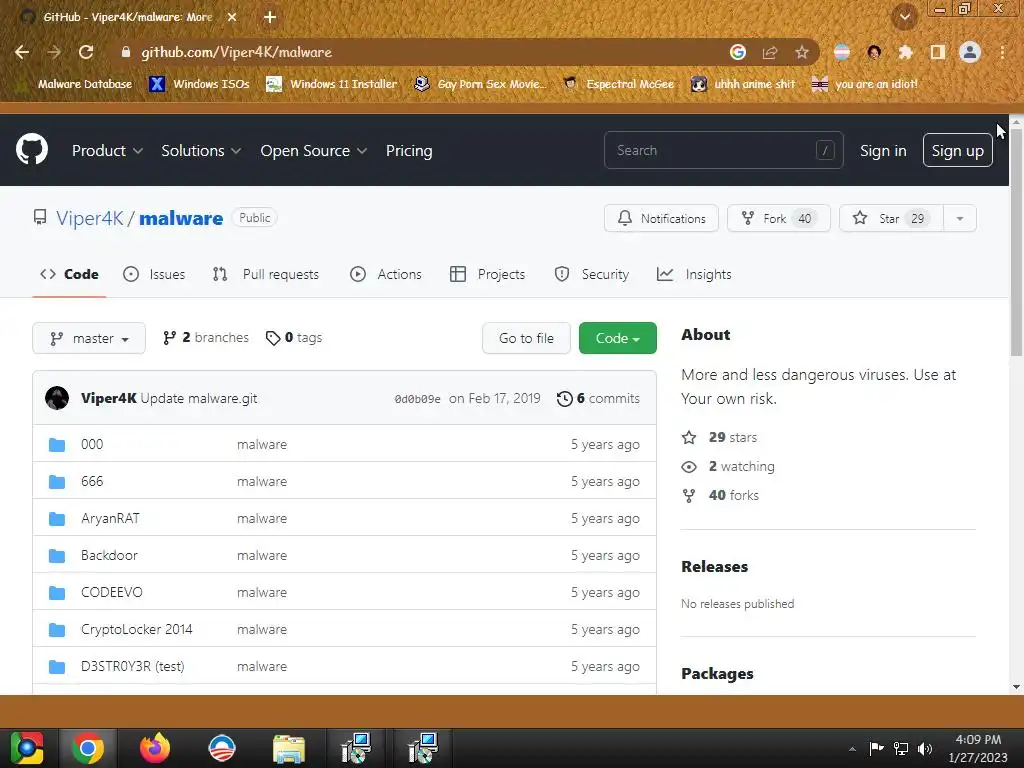Open the malware repository name link
The image size is (1024, 768).
point(181,218)
